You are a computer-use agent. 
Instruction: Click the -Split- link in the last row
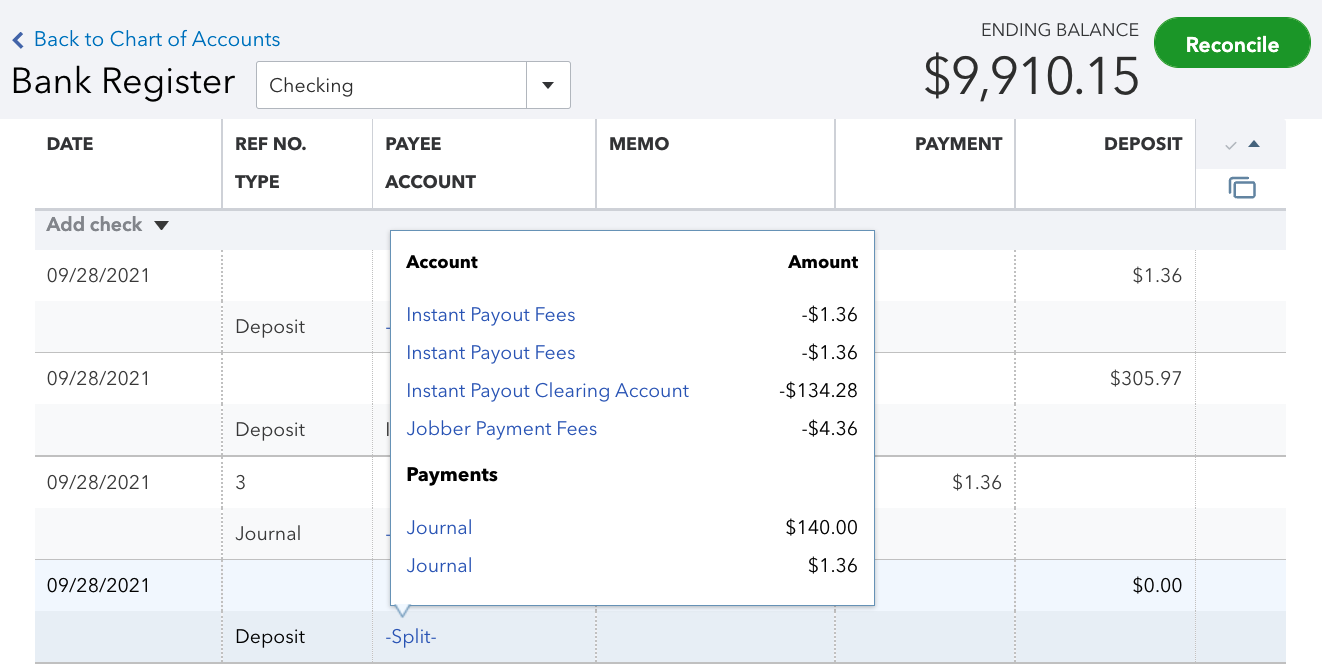tap(411, 637)
